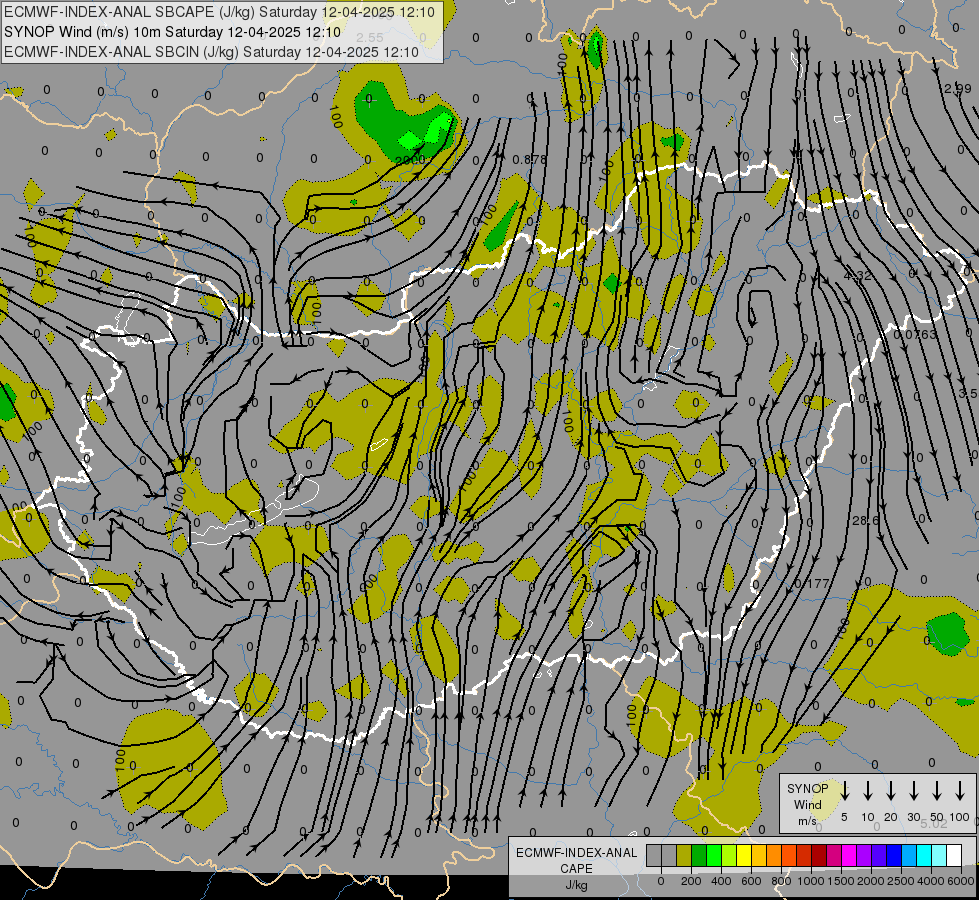Click the 0.177 value on the map
The width and height of the screenshot is (979, 900).
[x=812, y=583]
